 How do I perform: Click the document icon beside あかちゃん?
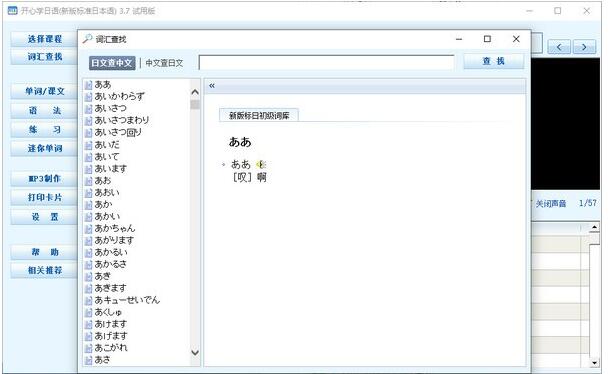(89, 229)
